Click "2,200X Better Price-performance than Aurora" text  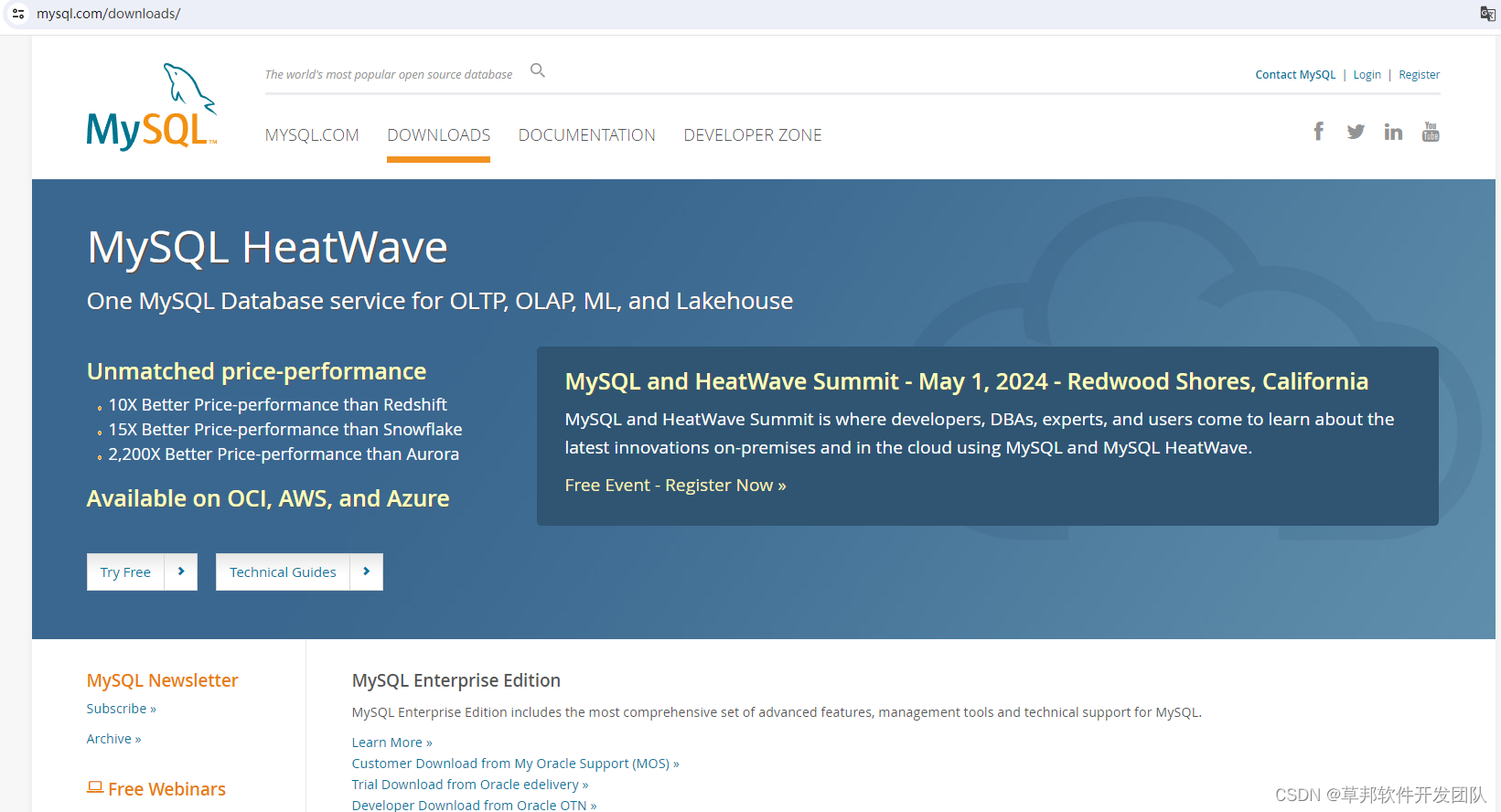coord(284,454)
